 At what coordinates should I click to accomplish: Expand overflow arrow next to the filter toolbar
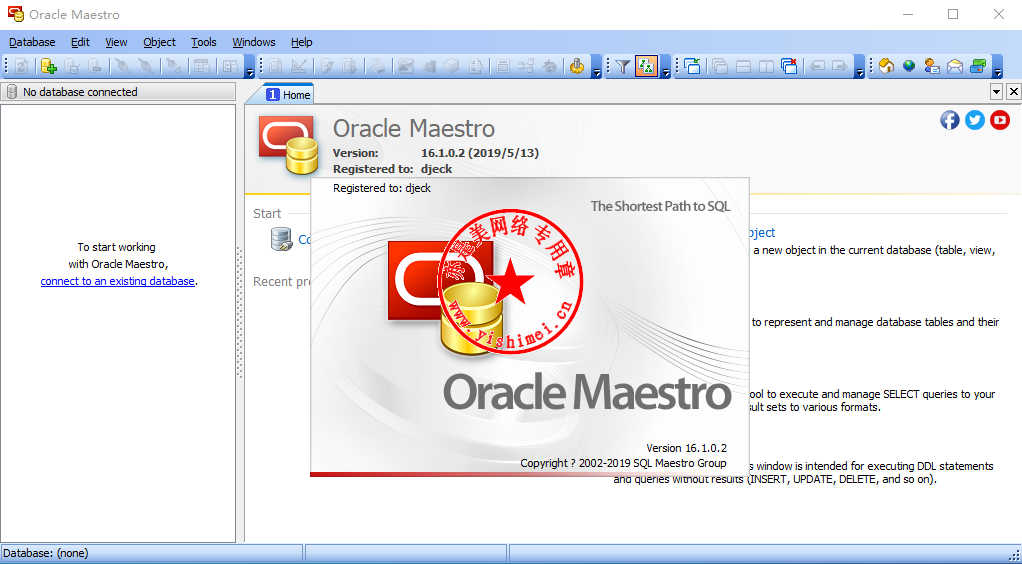665,67
